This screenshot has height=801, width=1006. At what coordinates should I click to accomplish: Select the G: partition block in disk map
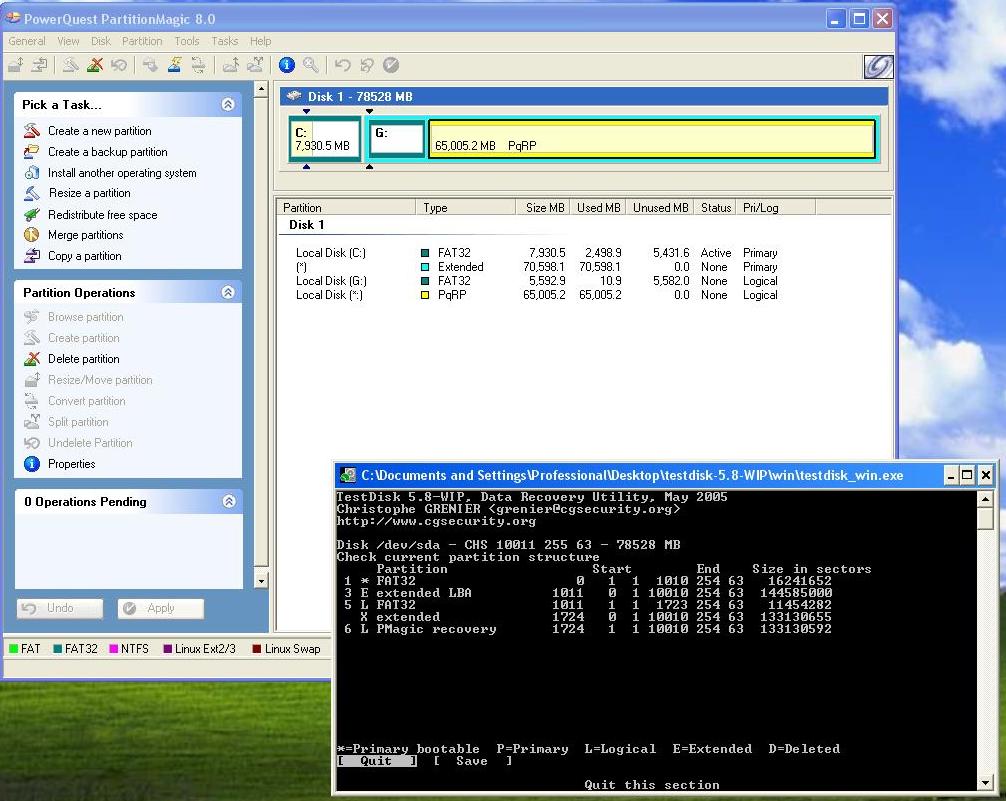coord(398,137)
